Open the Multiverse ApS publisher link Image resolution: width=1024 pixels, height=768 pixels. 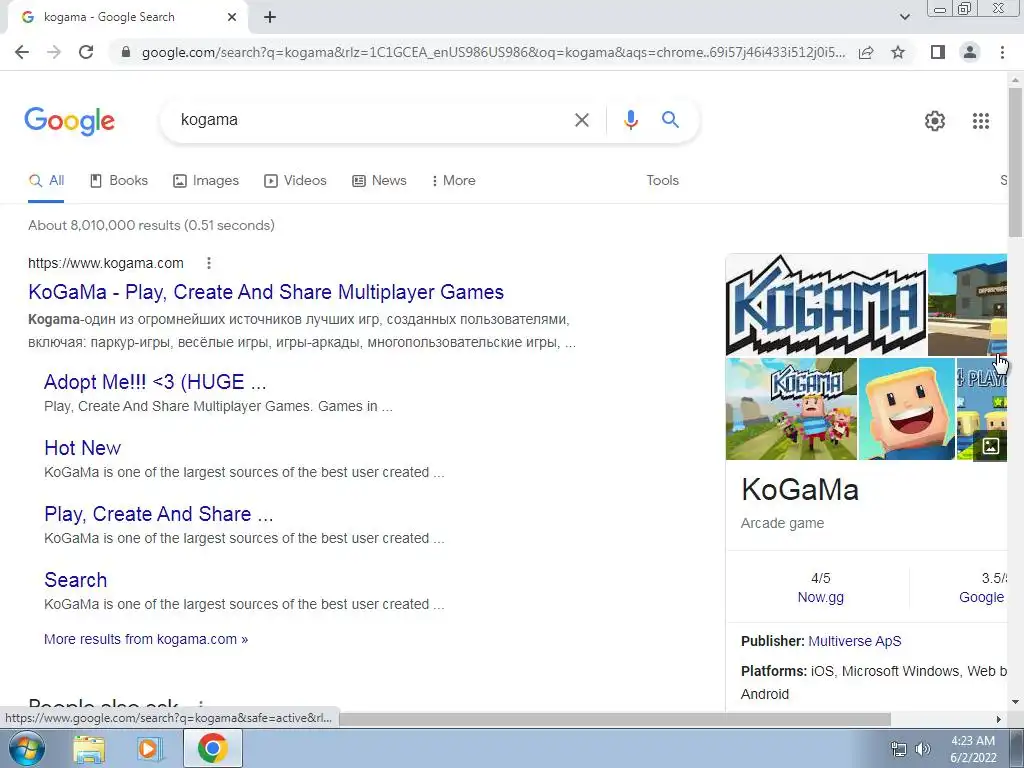point(854,641)
